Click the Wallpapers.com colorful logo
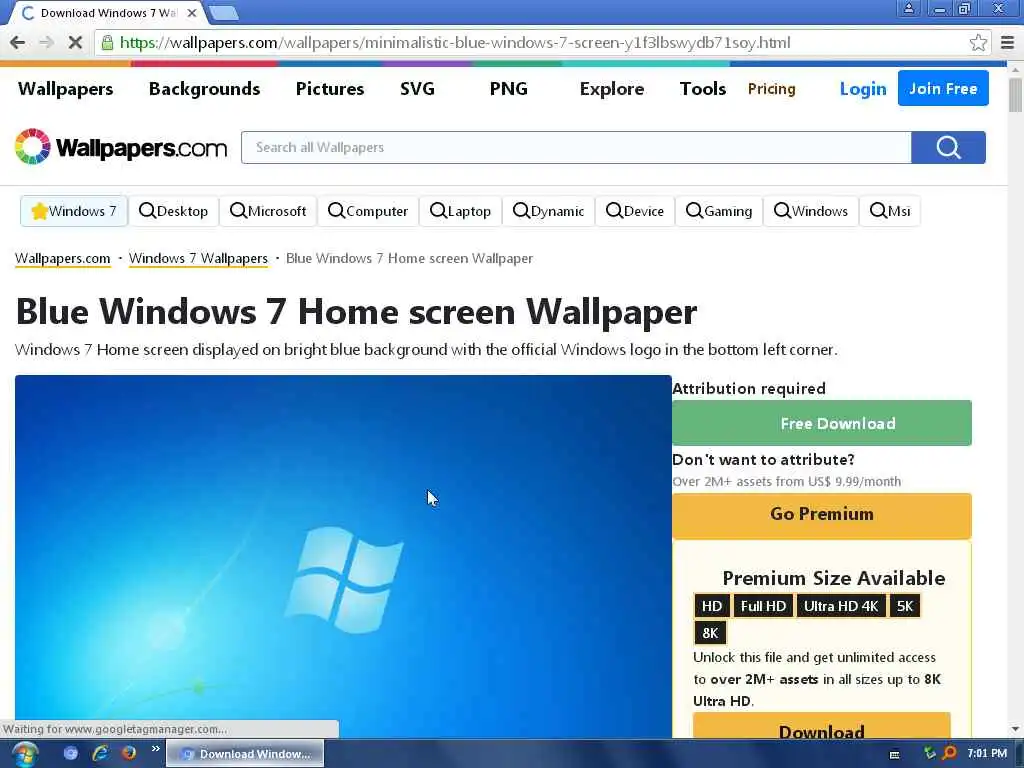Viewport: 1024px width, 768px height. [x=121, y=147]
